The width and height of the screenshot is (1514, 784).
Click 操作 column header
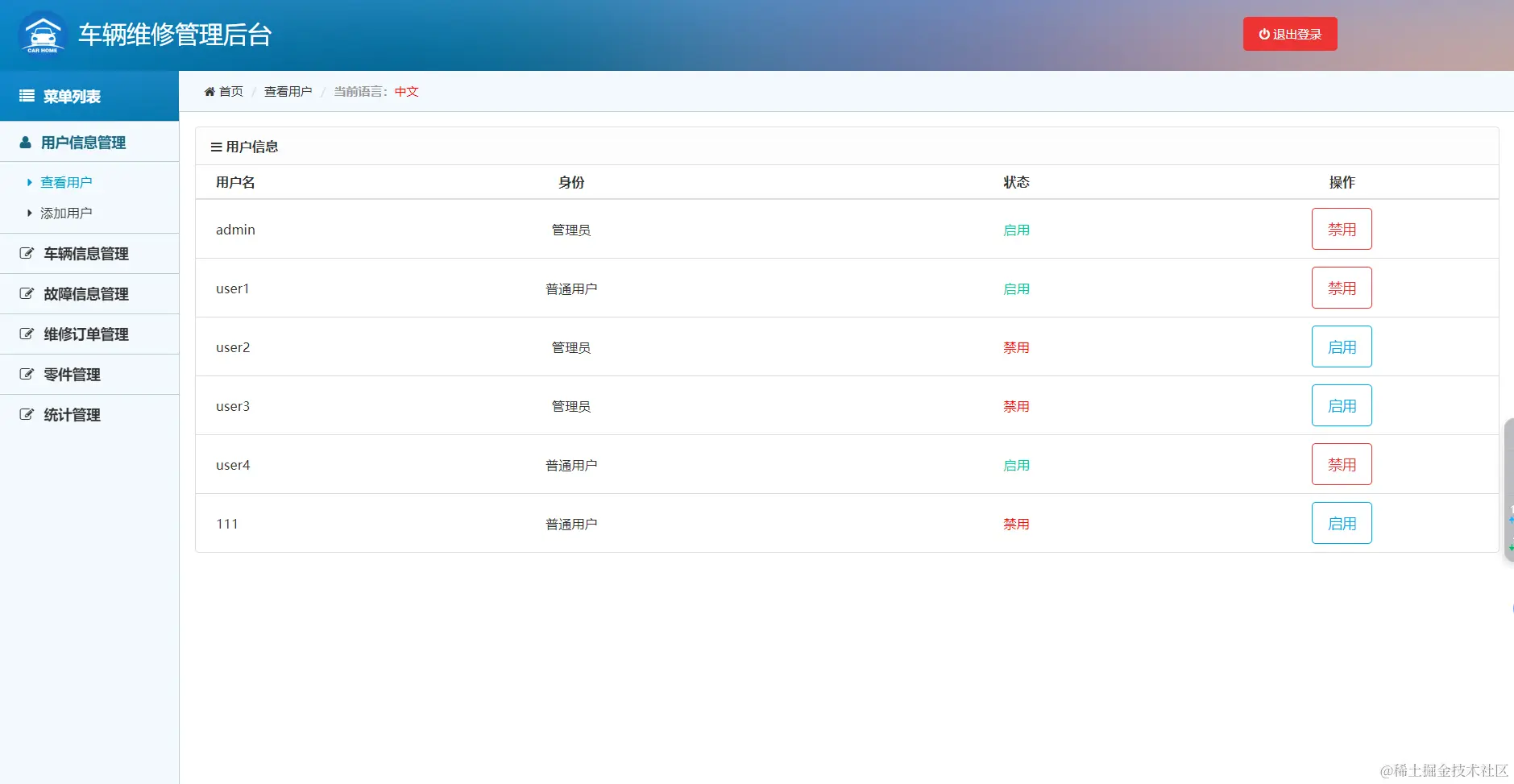(x=1342, y=182)
